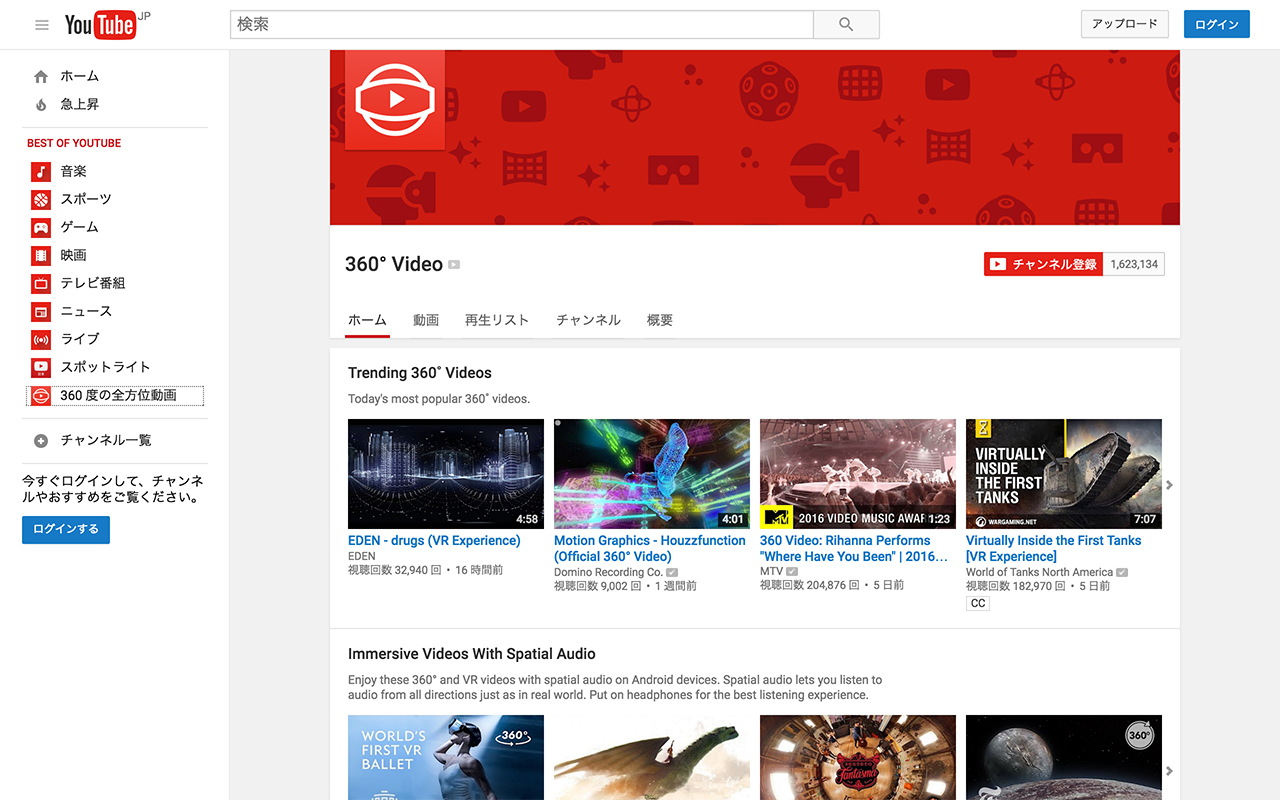Click the 360° Video channel avatar icon

(x=395, y=99)
